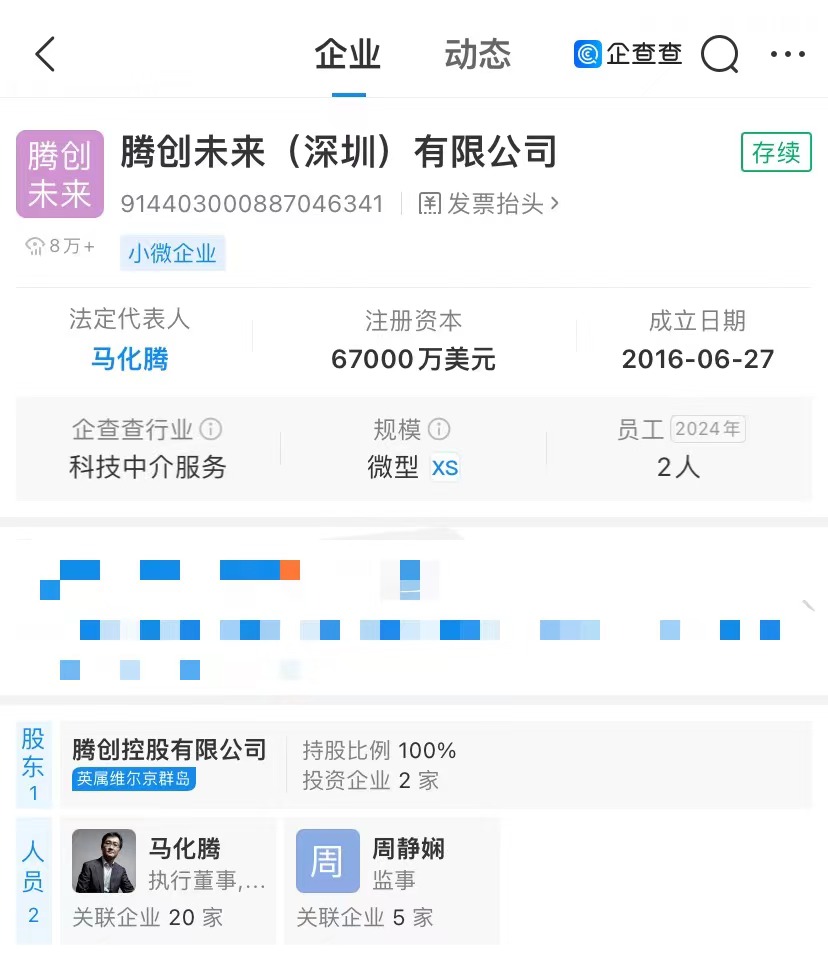This screenshot has width=828, height=958.
Task: Tap the 2024年 employee year tag
Action: (708, 429)
